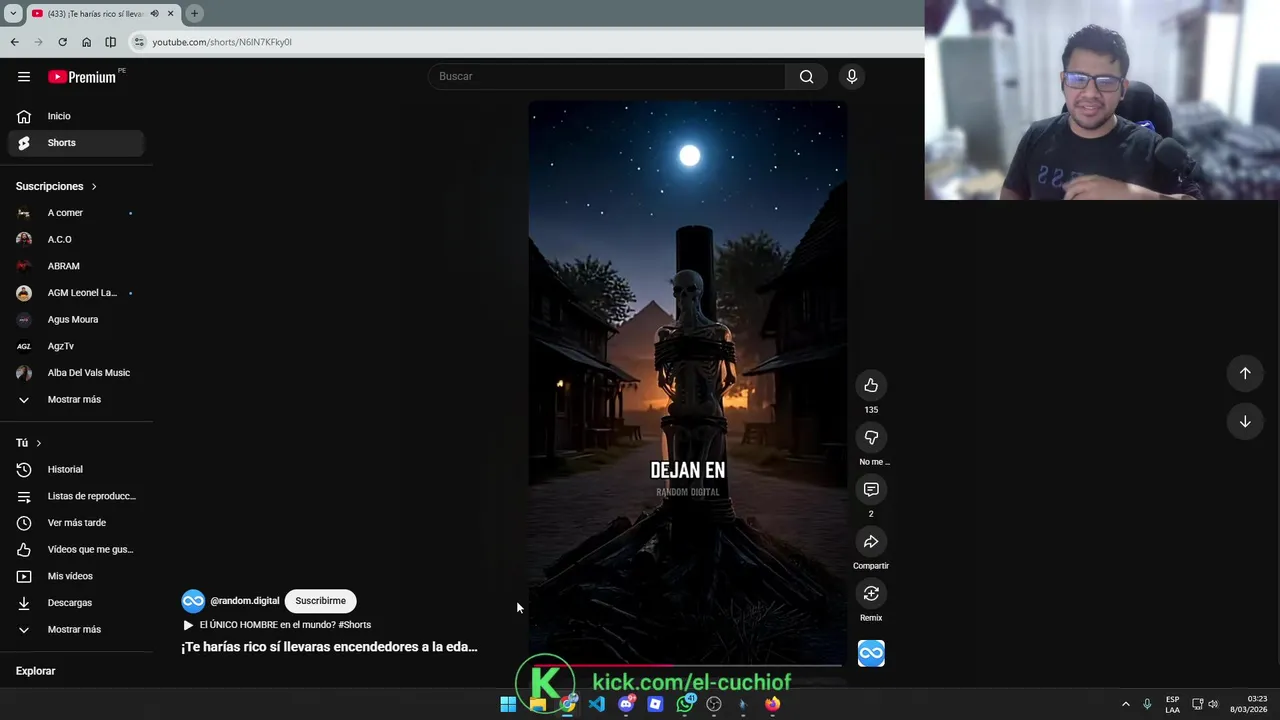1280x720 pixels.
Task: Mute the tab via speaker icon
Action: [x=154, y=13]
